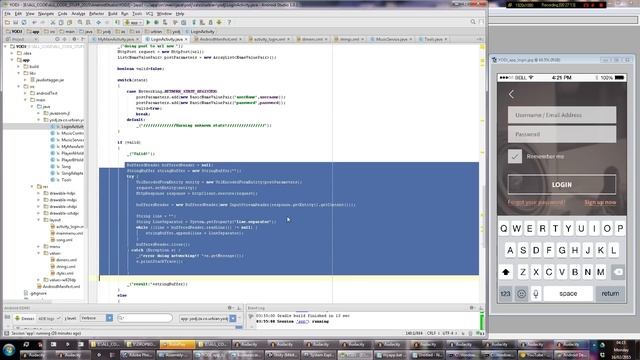Screen dimensions: 640x360
Task: Click the Windows Start orb
Action: click(x=9, y=350)
